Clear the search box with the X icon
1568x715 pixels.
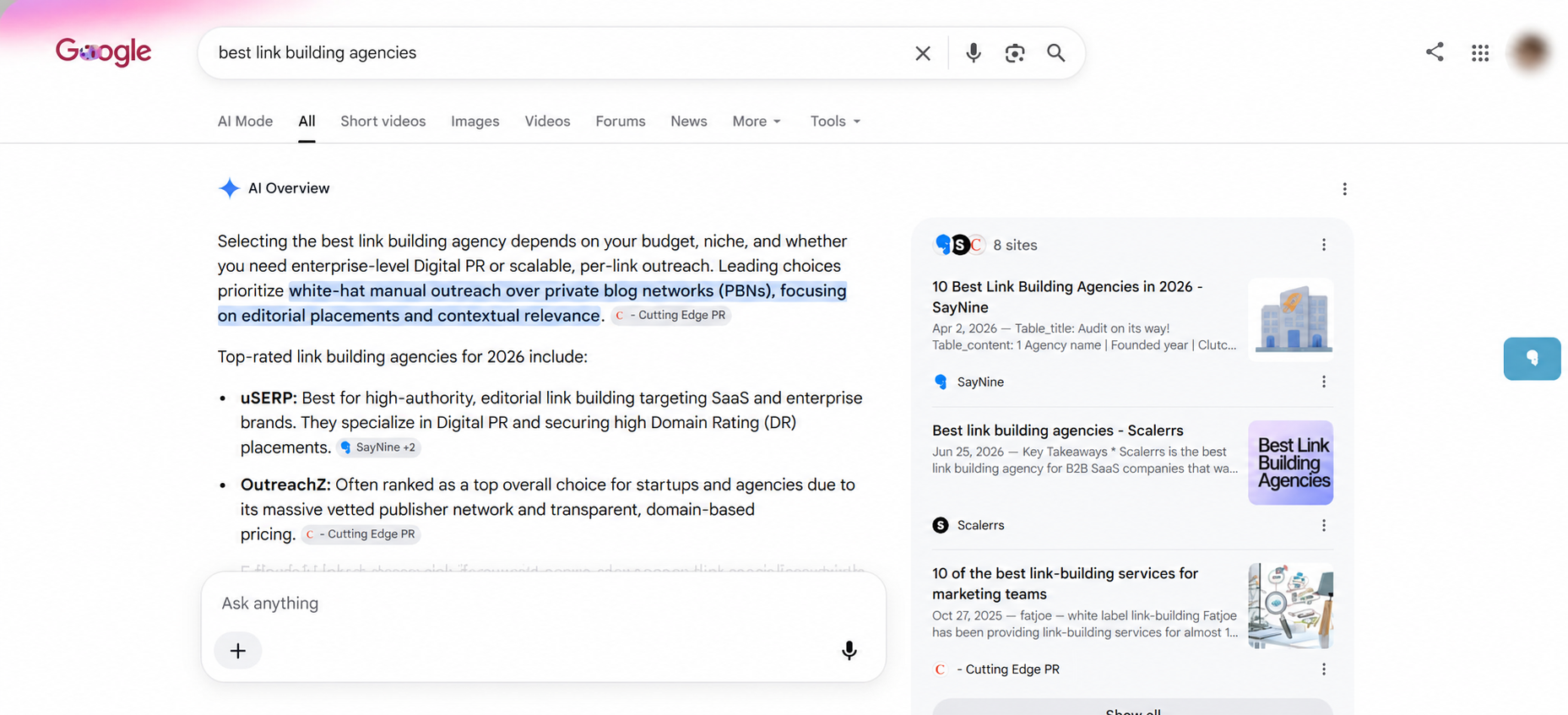click(923, 53)
